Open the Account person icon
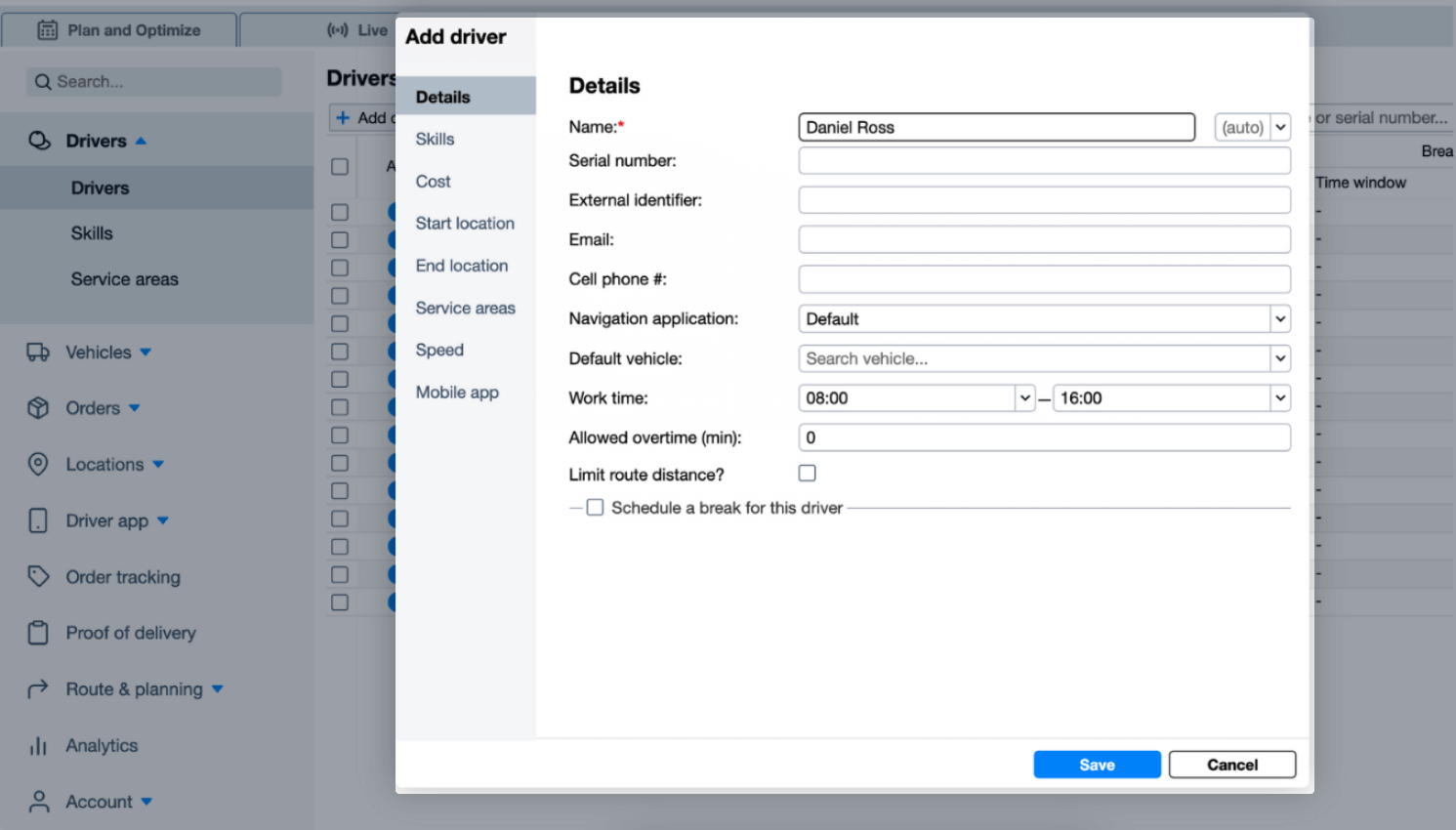Viewport: 1456px width, 830px height. pyautogui.click(x=37, y=801)
